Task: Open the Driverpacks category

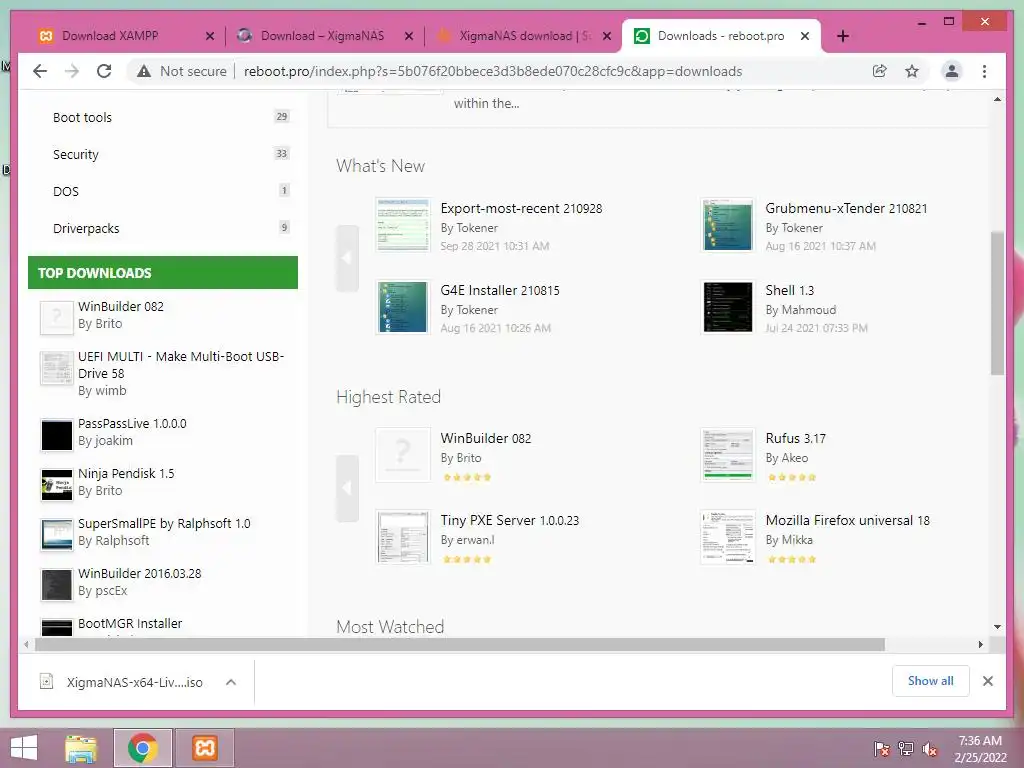Action: tap(86, 229)
